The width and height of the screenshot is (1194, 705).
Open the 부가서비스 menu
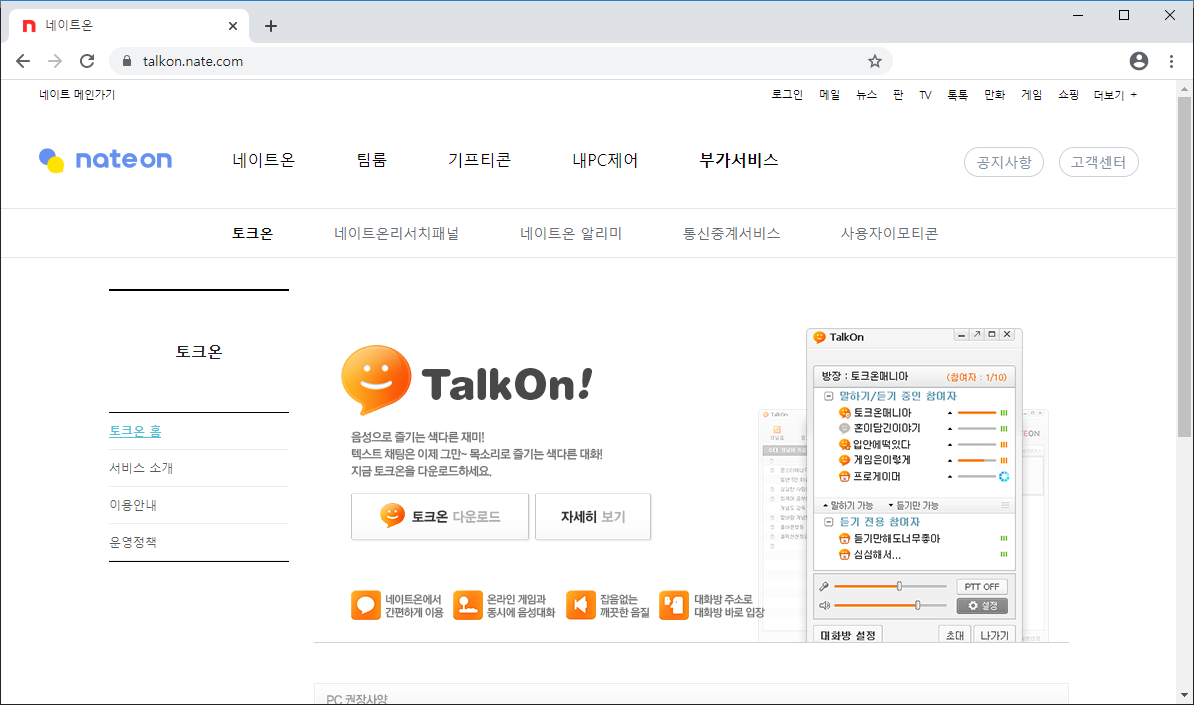[739, 160]
